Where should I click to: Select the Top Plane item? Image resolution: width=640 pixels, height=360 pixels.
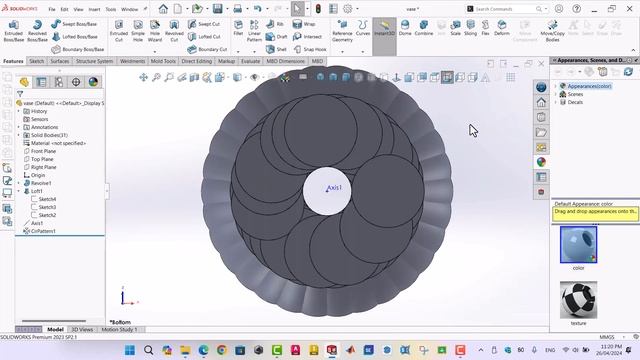point(39,159)
